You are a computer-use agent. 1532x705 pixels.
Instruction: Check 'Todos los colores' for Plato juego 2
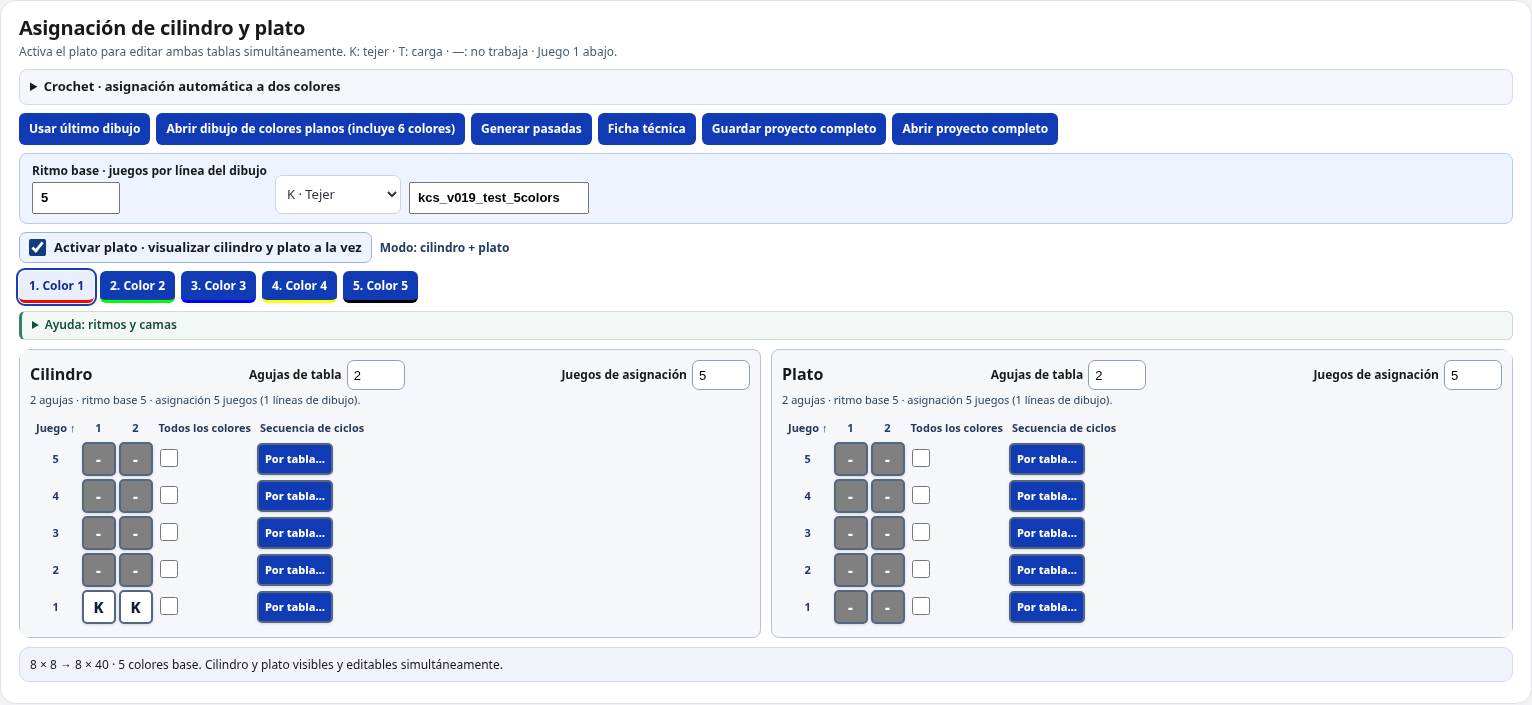(x=921, y=569)
